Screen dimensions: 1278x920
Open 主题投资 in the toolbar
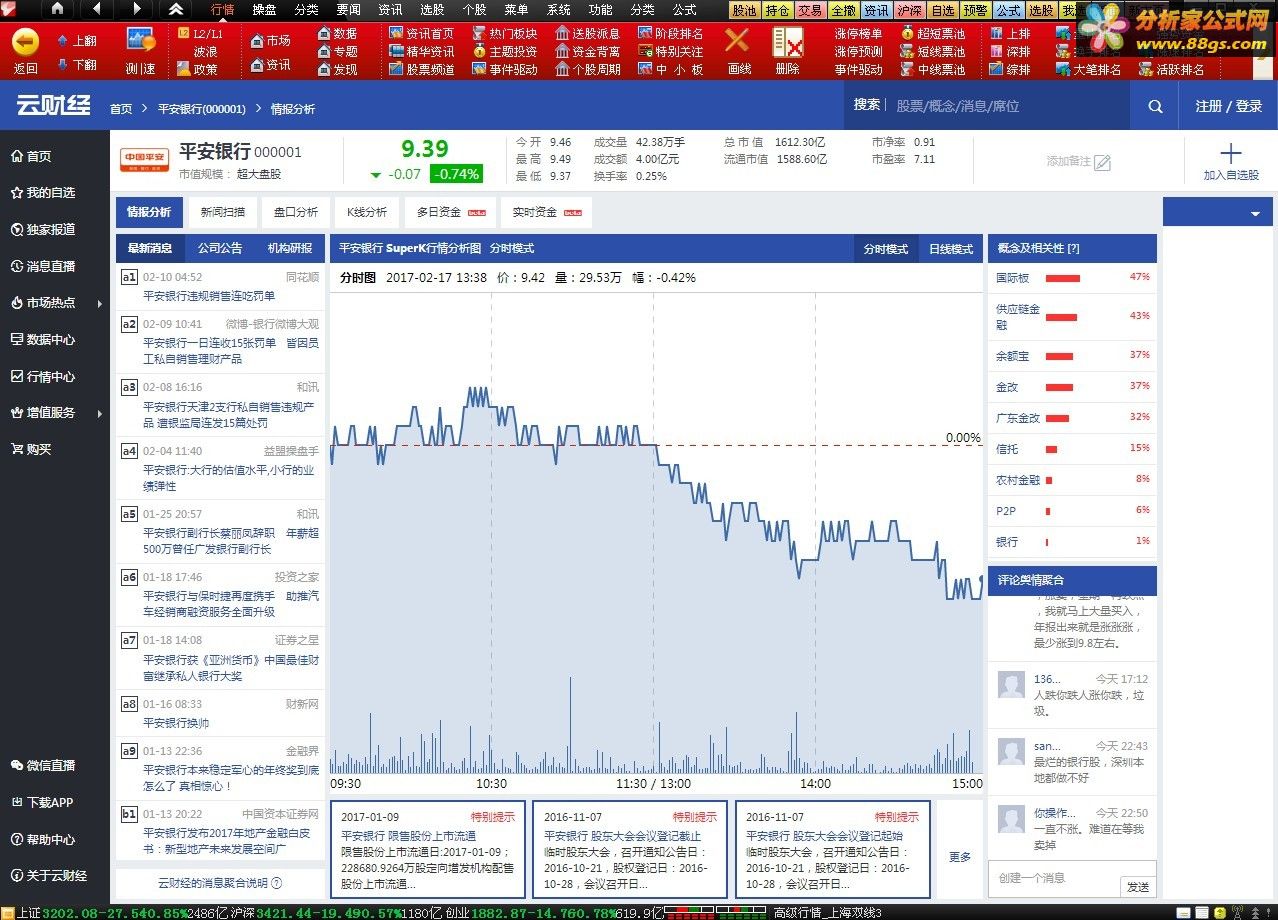pos(505,51)
